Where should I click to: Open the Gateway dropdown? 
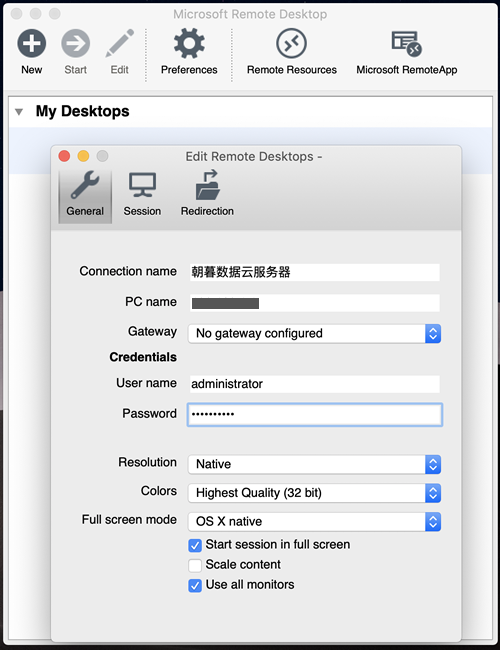point(314,334)
